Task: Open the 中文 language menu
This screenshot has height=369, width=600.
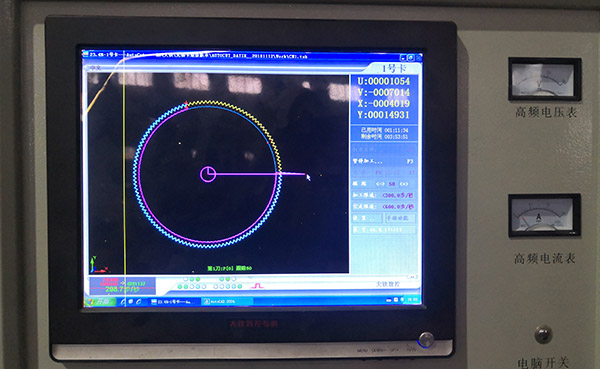Action: click(x=95, y=68)
